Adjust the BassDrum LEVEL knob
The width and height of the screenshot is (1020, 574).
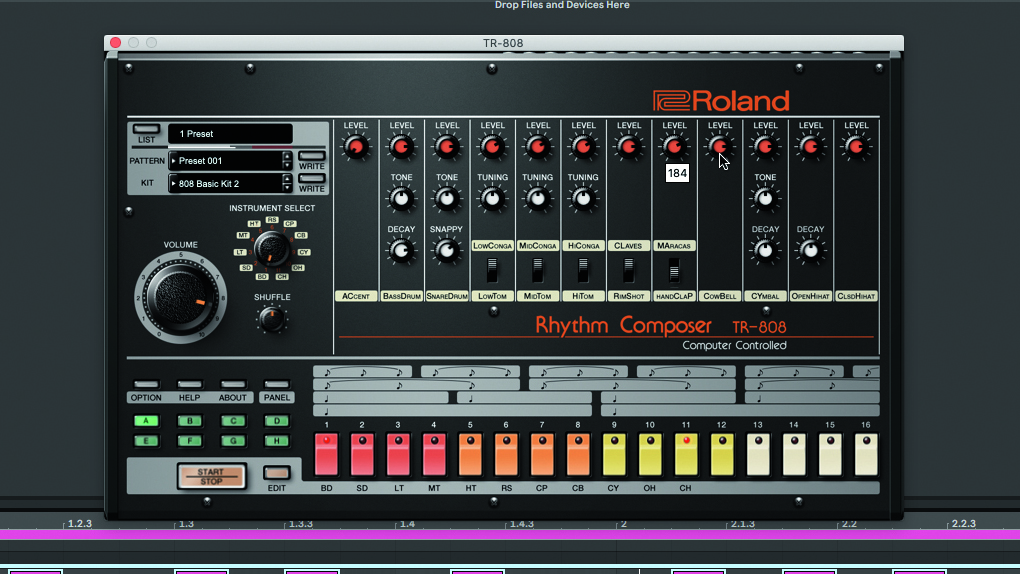coord(401,146)
